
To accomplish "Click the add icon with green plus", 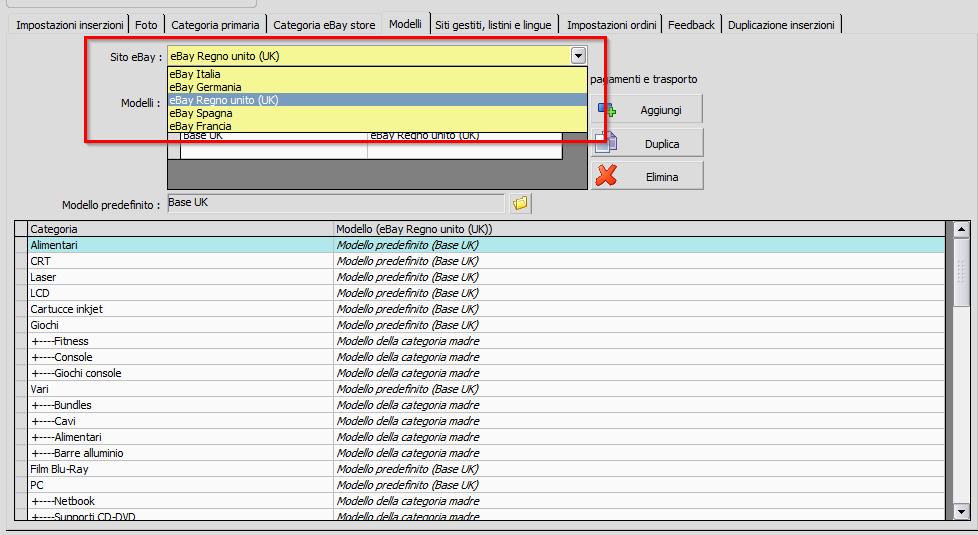I will [x=607, y=110].
